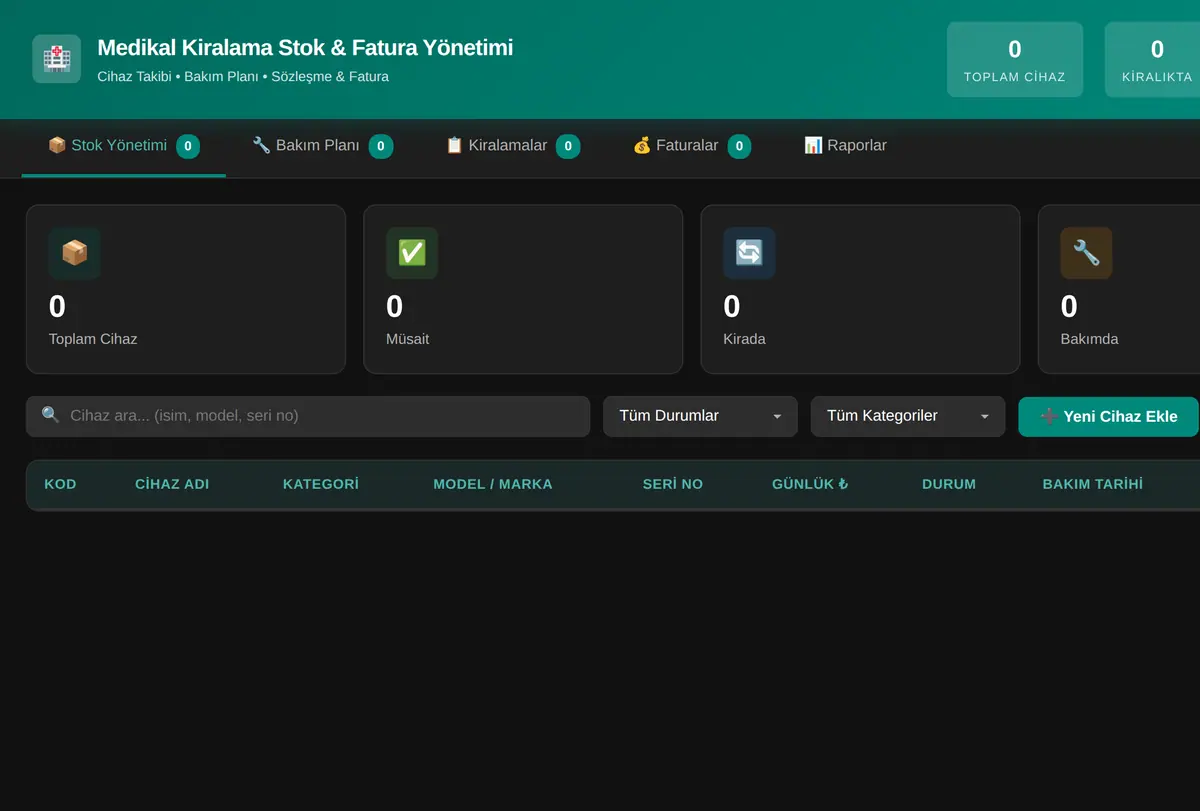1200x811 pixels.
Task: Click the CİHAZ ADI column header
Action: [x=172, y=484]
